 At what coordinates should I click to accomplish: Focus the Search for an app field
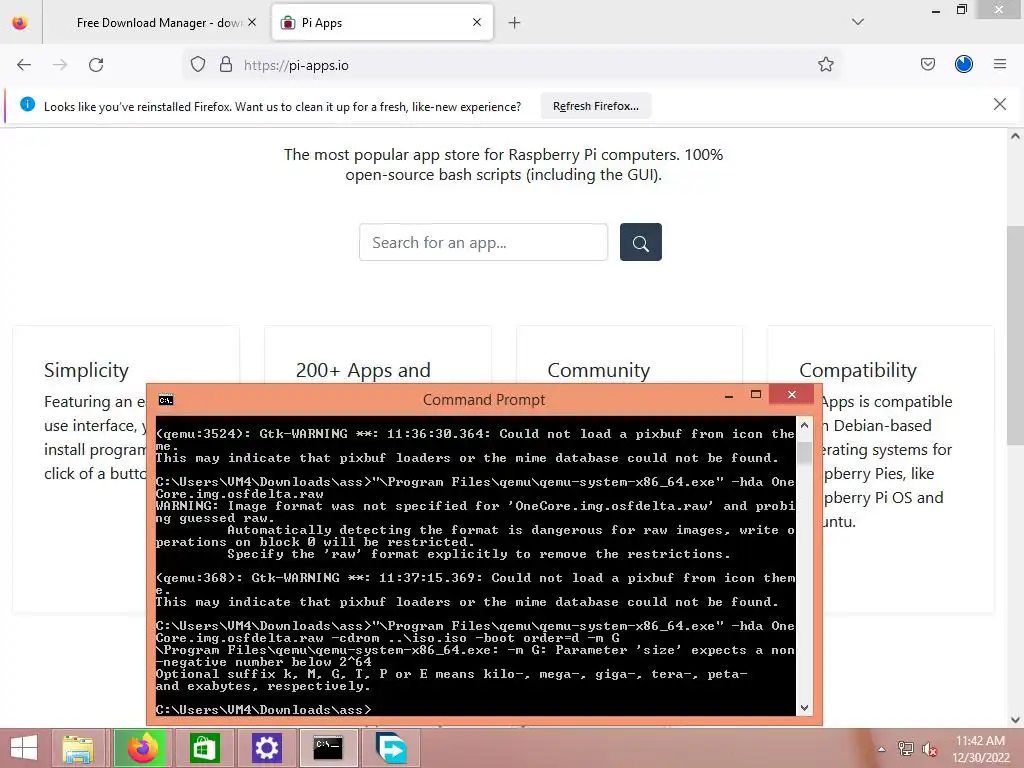[483, 242]
